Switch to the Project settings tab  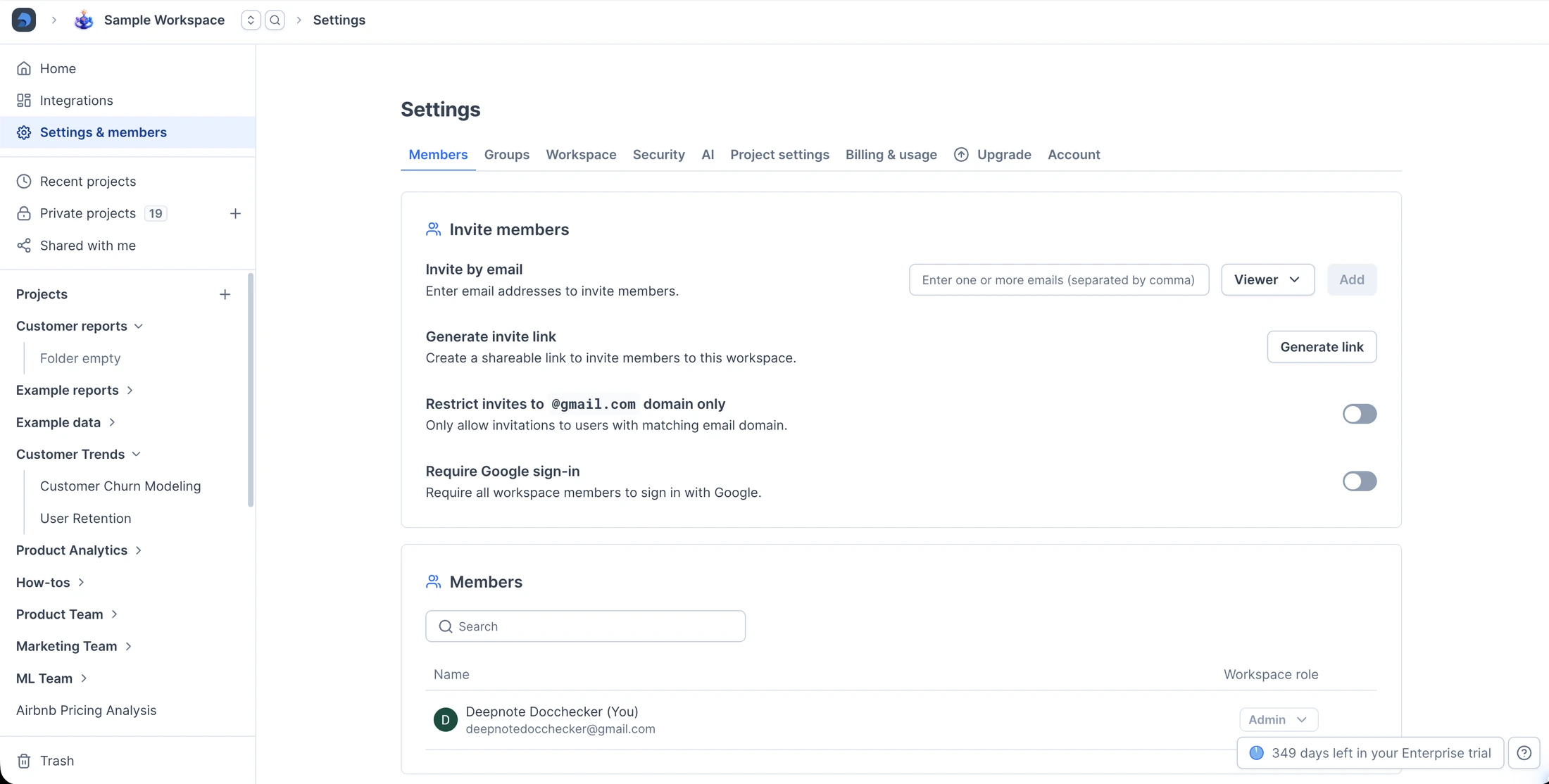click(779, 154)
